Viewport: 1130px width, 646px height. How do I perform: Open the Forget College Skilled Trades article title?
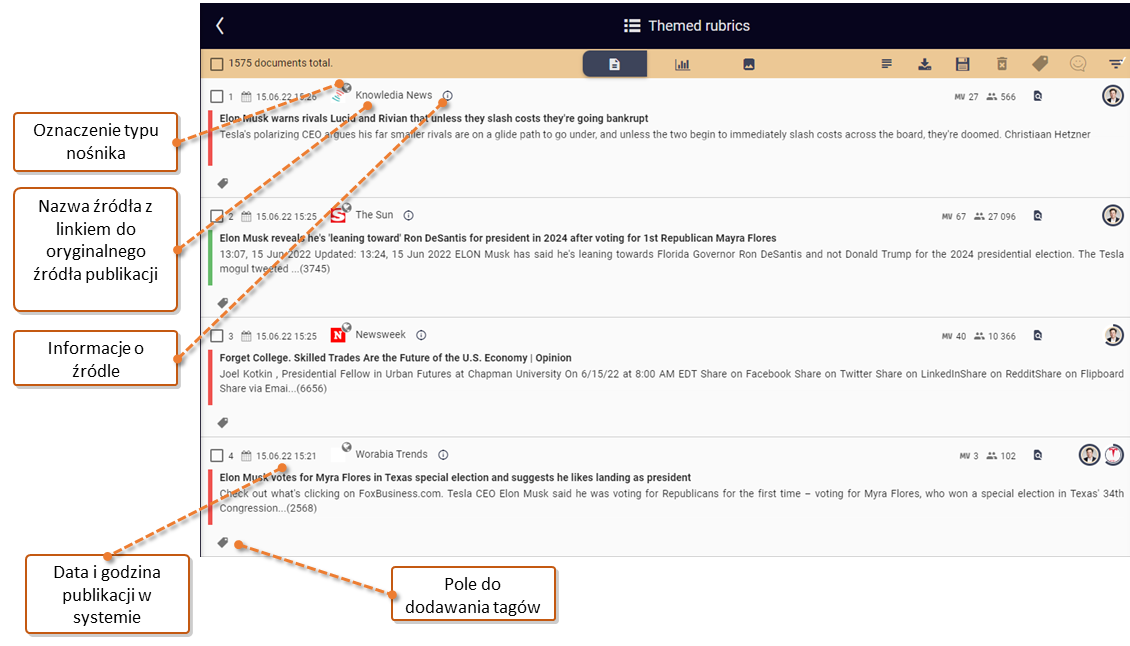[x=396, y=358]
